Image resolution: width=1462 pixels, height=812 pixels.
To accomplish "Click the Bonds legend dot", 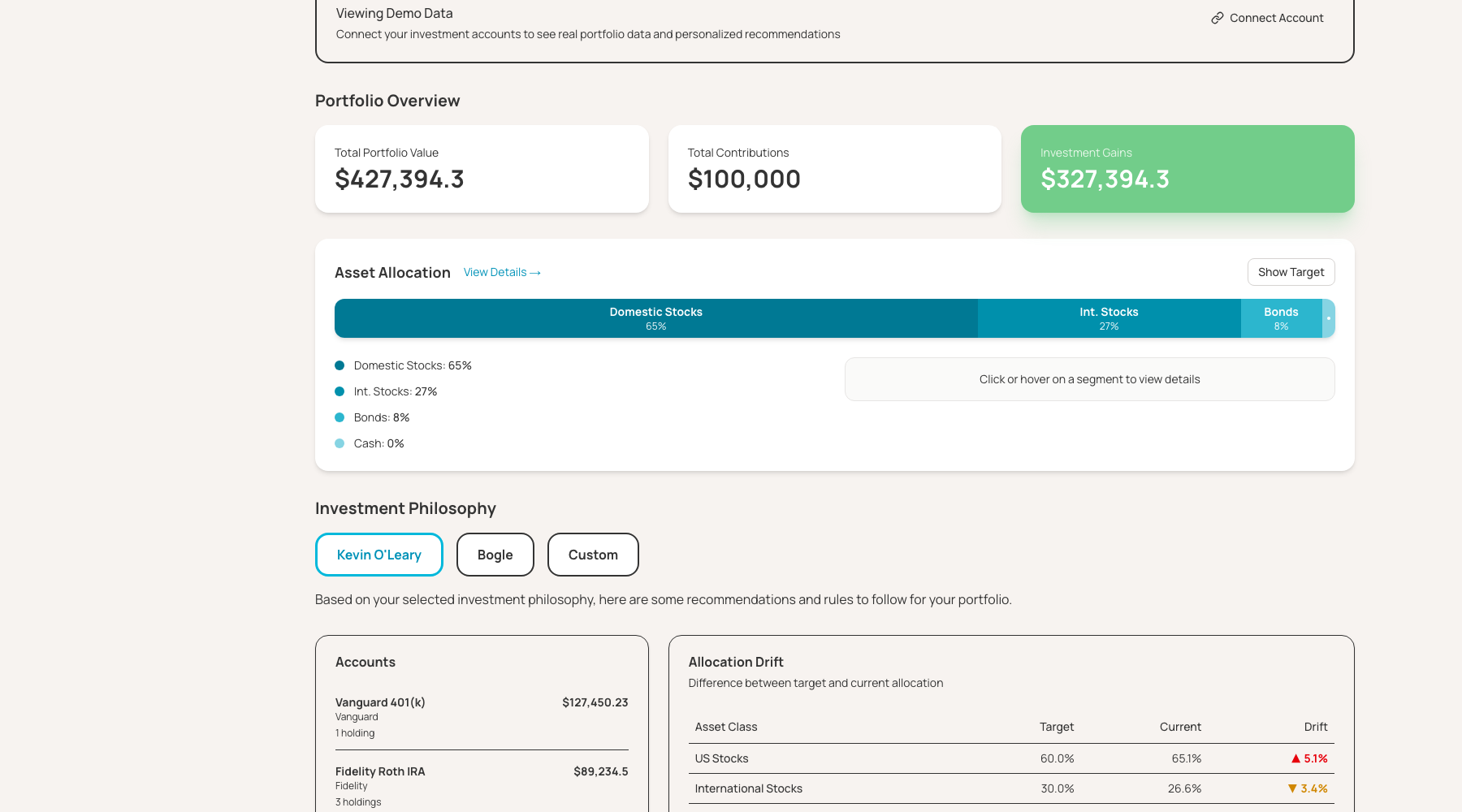I will pos(340,417).
